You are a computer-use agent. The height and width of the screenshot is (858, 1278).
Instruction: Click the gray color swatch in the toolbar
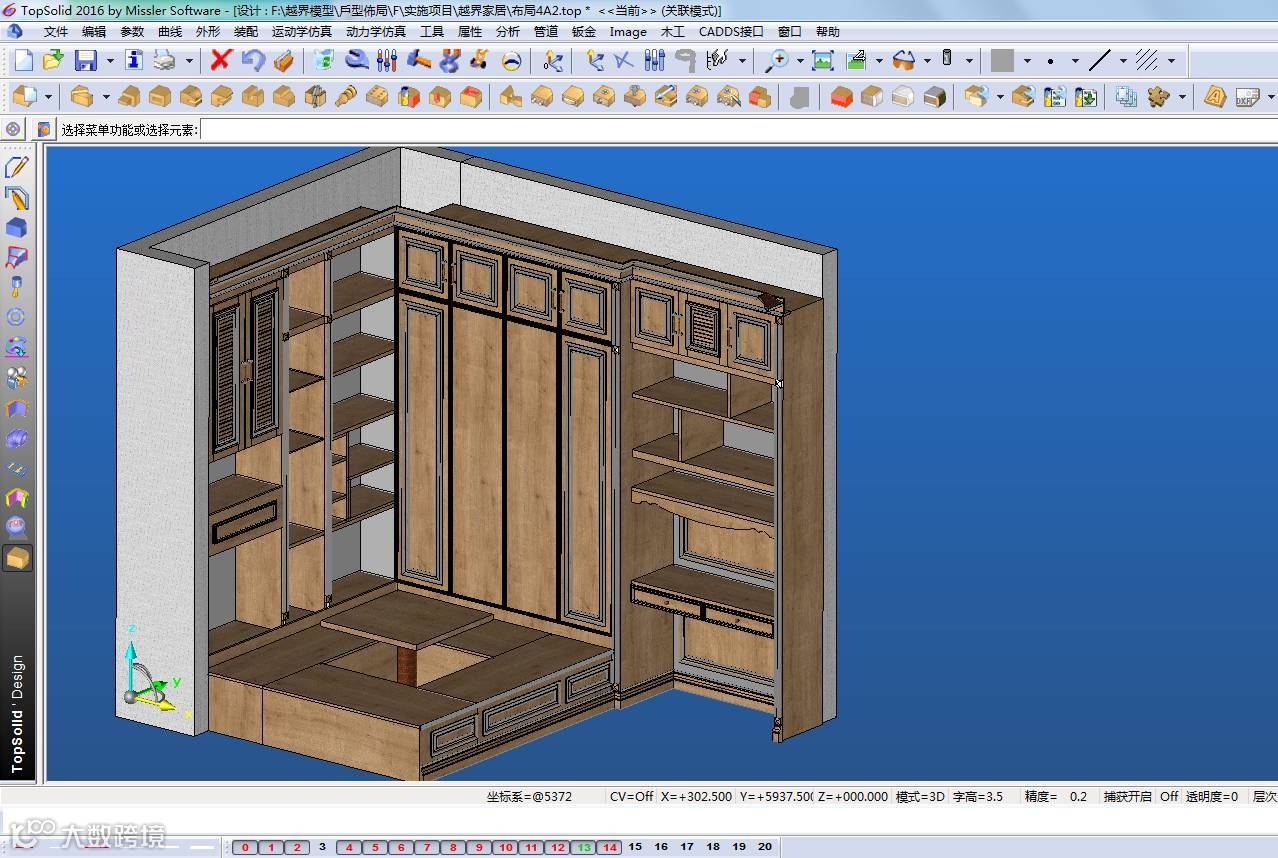point(1002,60)
